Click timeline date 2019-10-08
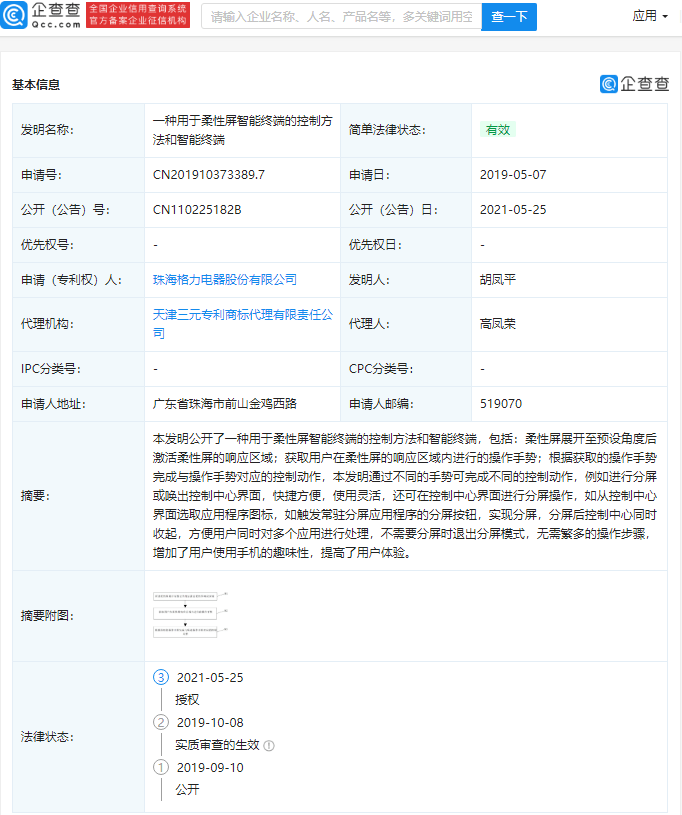 tap(210, 722)
